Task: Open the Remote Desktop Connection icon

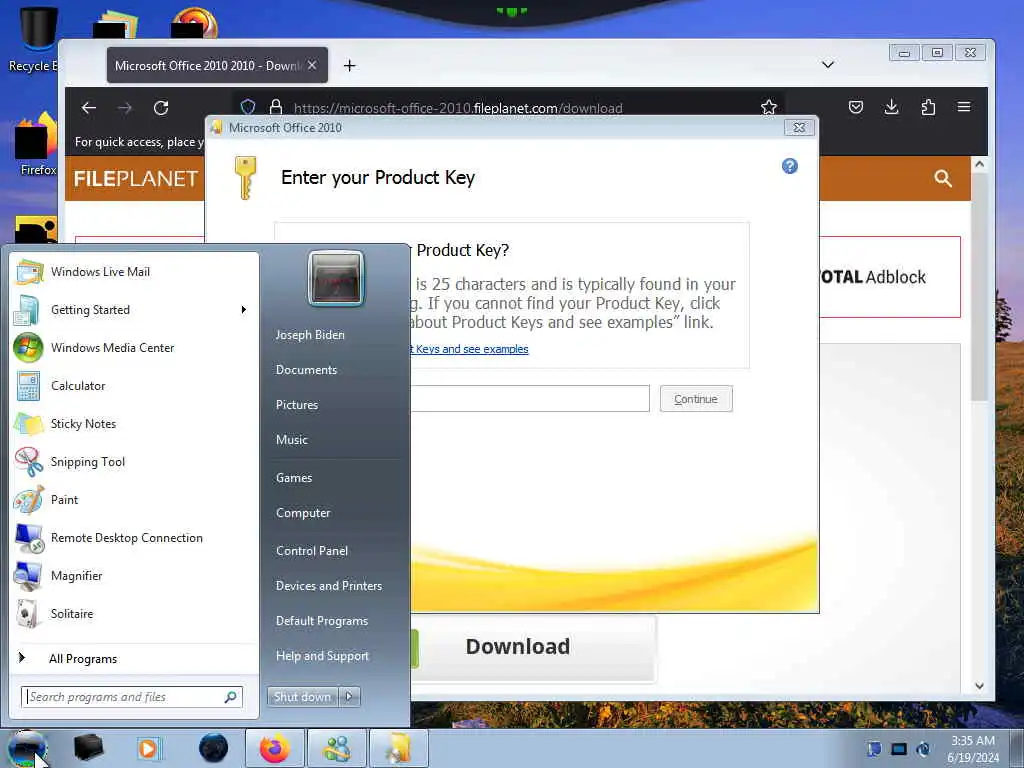Action: click(28, 537)
